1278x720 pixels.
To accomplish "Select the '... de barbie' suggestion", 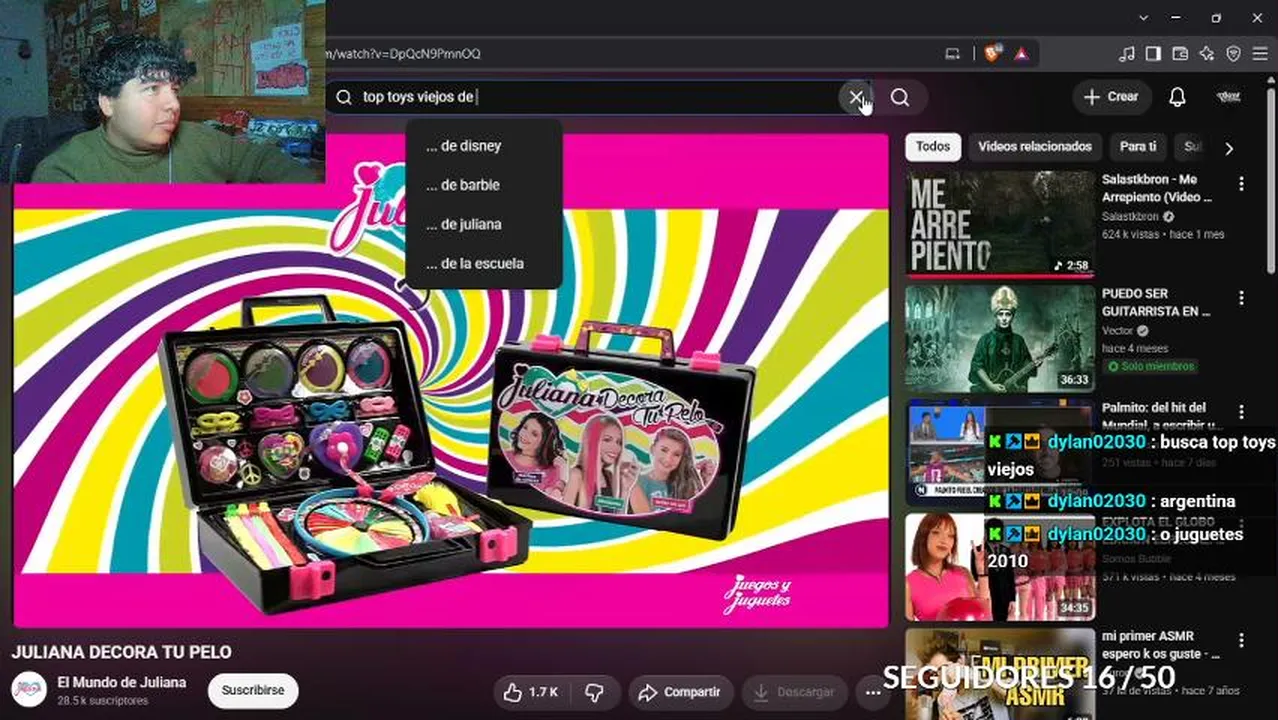I will click(x=484, y=185).
